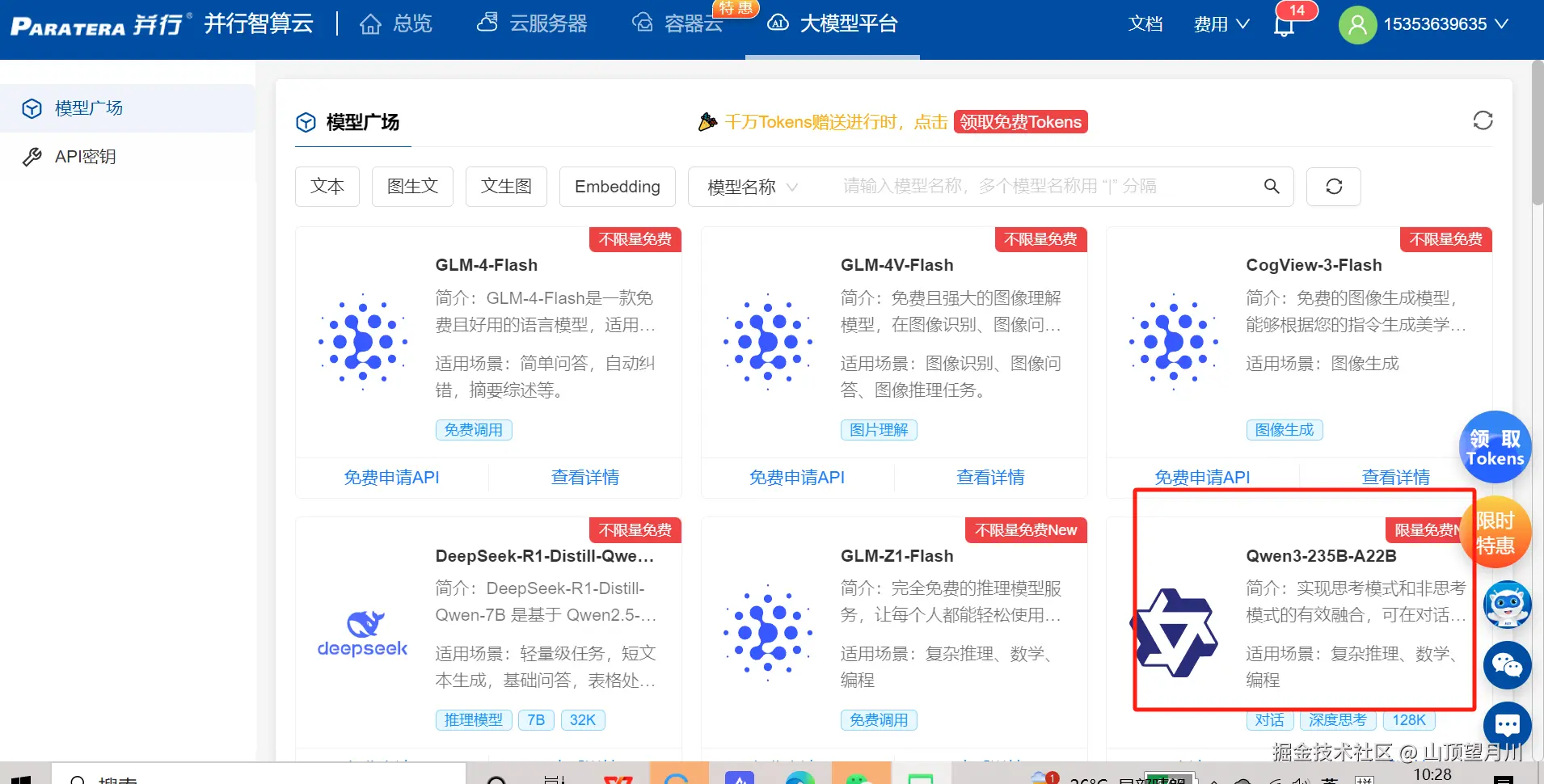
Task: Click the Paratera logo in header
Action: click(101, 24)
